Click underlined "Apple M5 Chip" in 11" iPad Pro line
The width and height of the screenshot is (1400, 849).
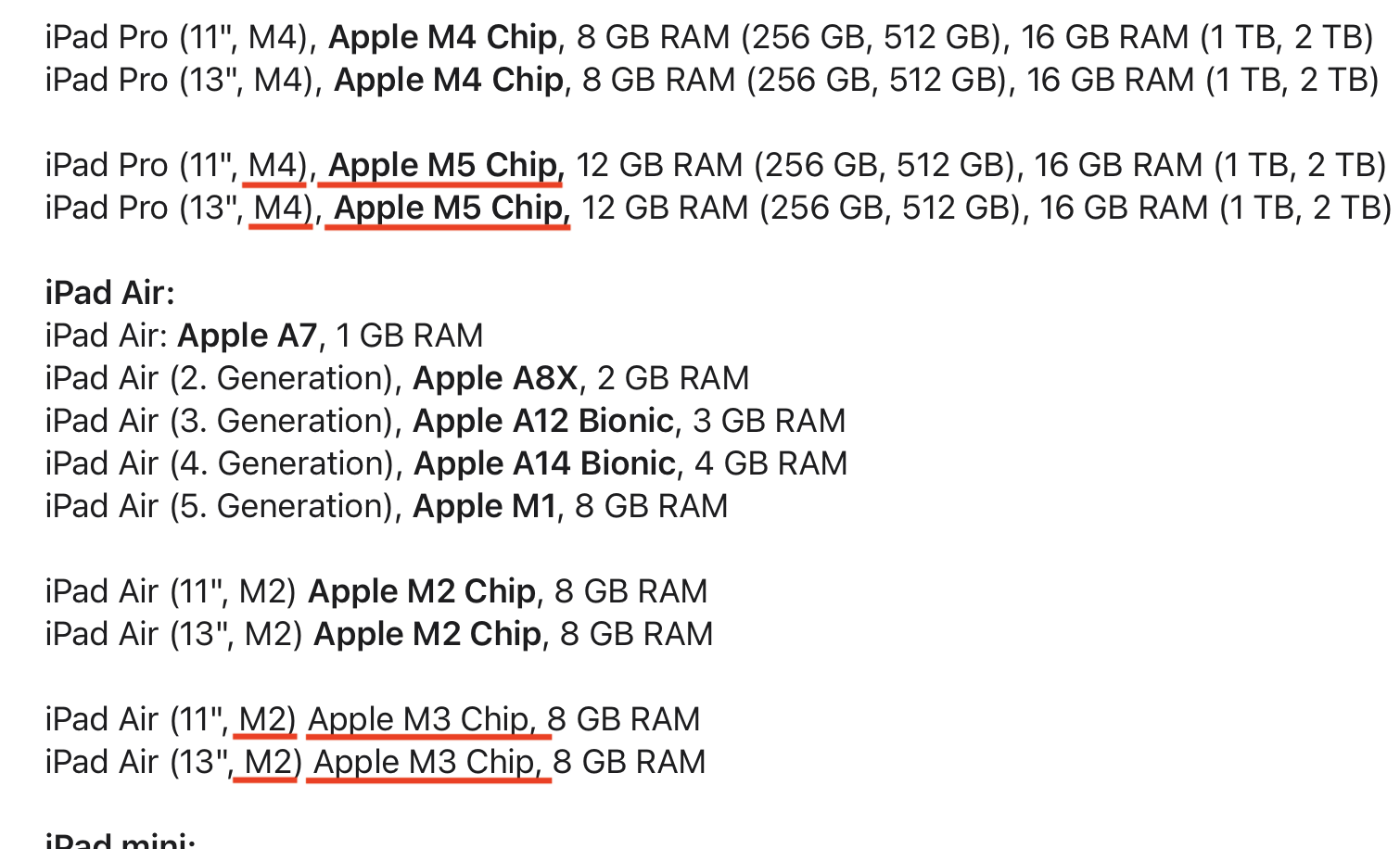pos(443,165)
